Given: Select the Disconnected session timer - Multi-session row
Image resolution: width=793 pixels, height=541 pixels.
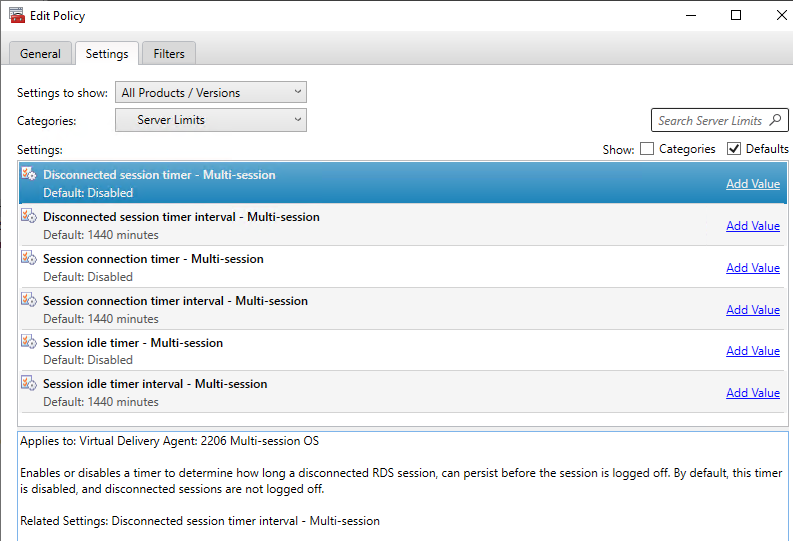Looking at the screenshot, I should click(403, 183).
